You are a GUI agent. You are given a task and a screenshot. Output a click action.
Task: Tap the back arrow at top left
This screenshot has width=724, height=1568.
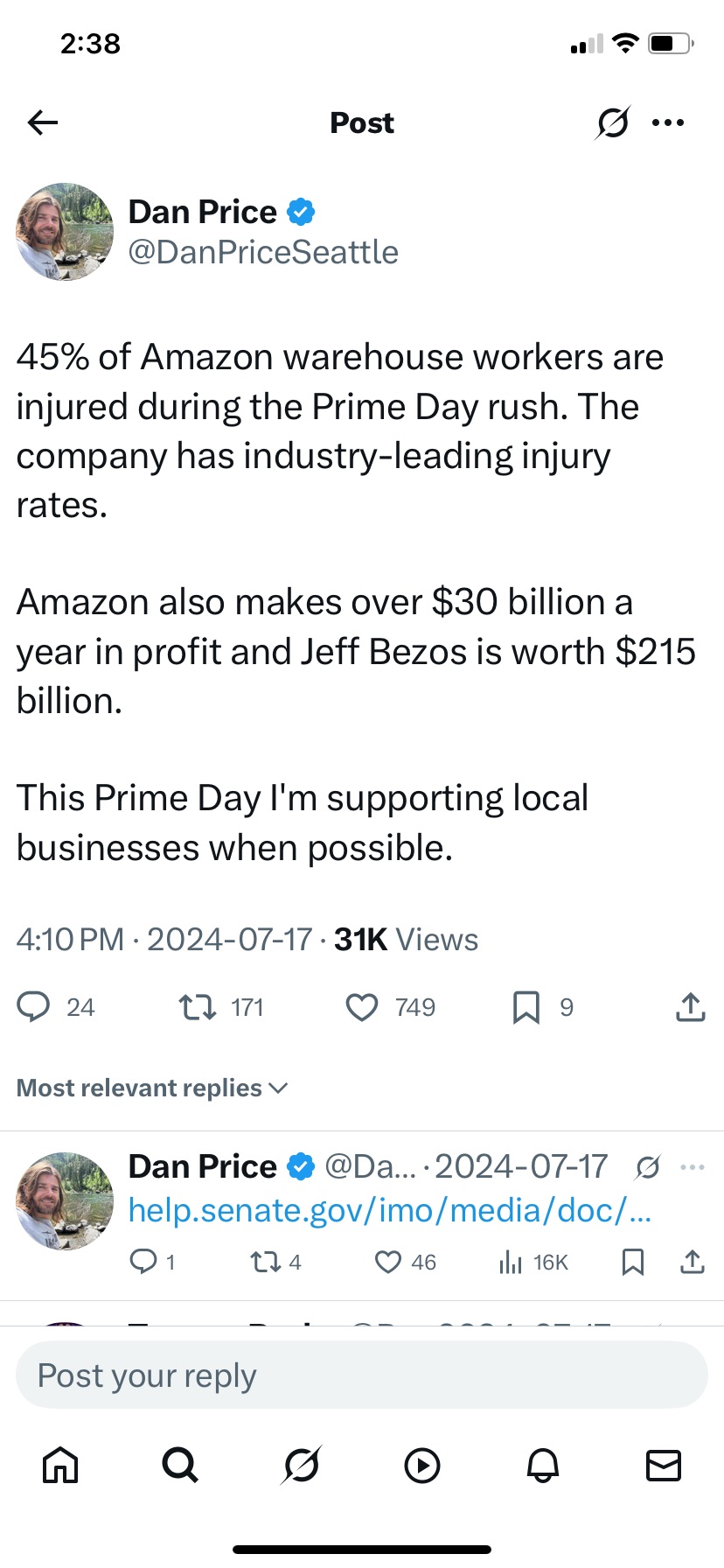(42, 122)
